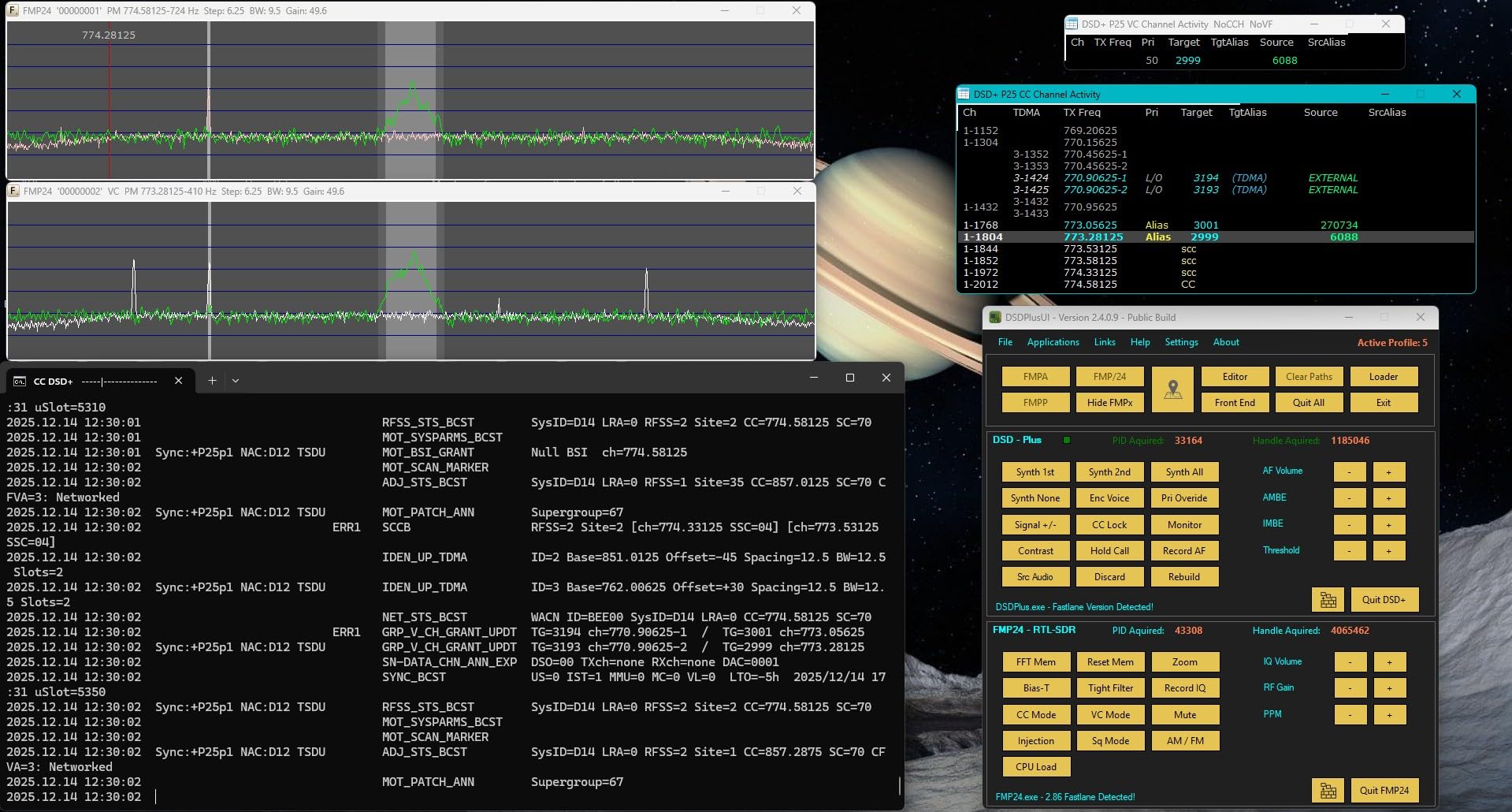Mute the FMP24 audio output
The width and height of the screenshot is (1512, 812).
coord(1184,714)
